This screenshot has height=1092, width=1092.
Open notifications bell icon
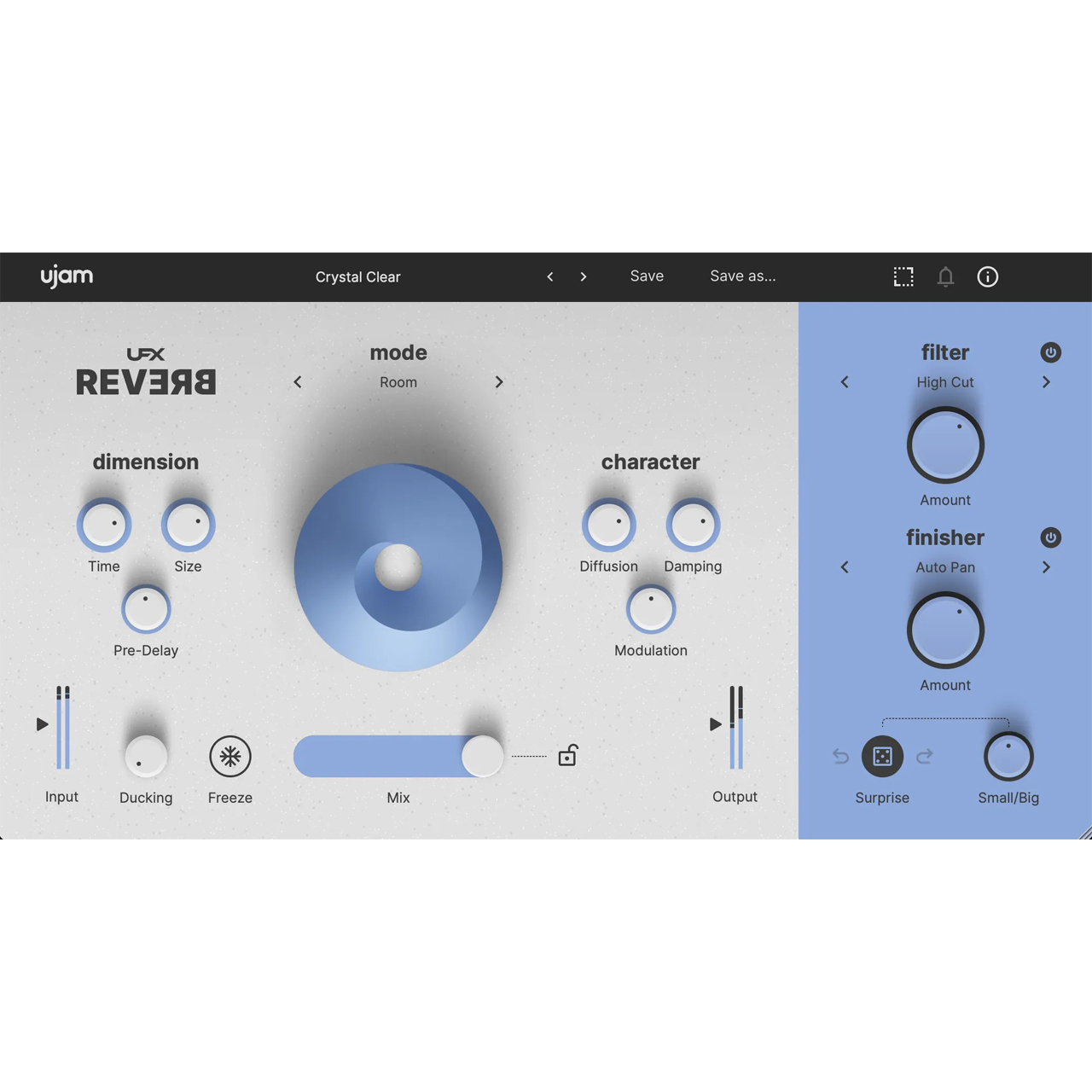[945, 276]
